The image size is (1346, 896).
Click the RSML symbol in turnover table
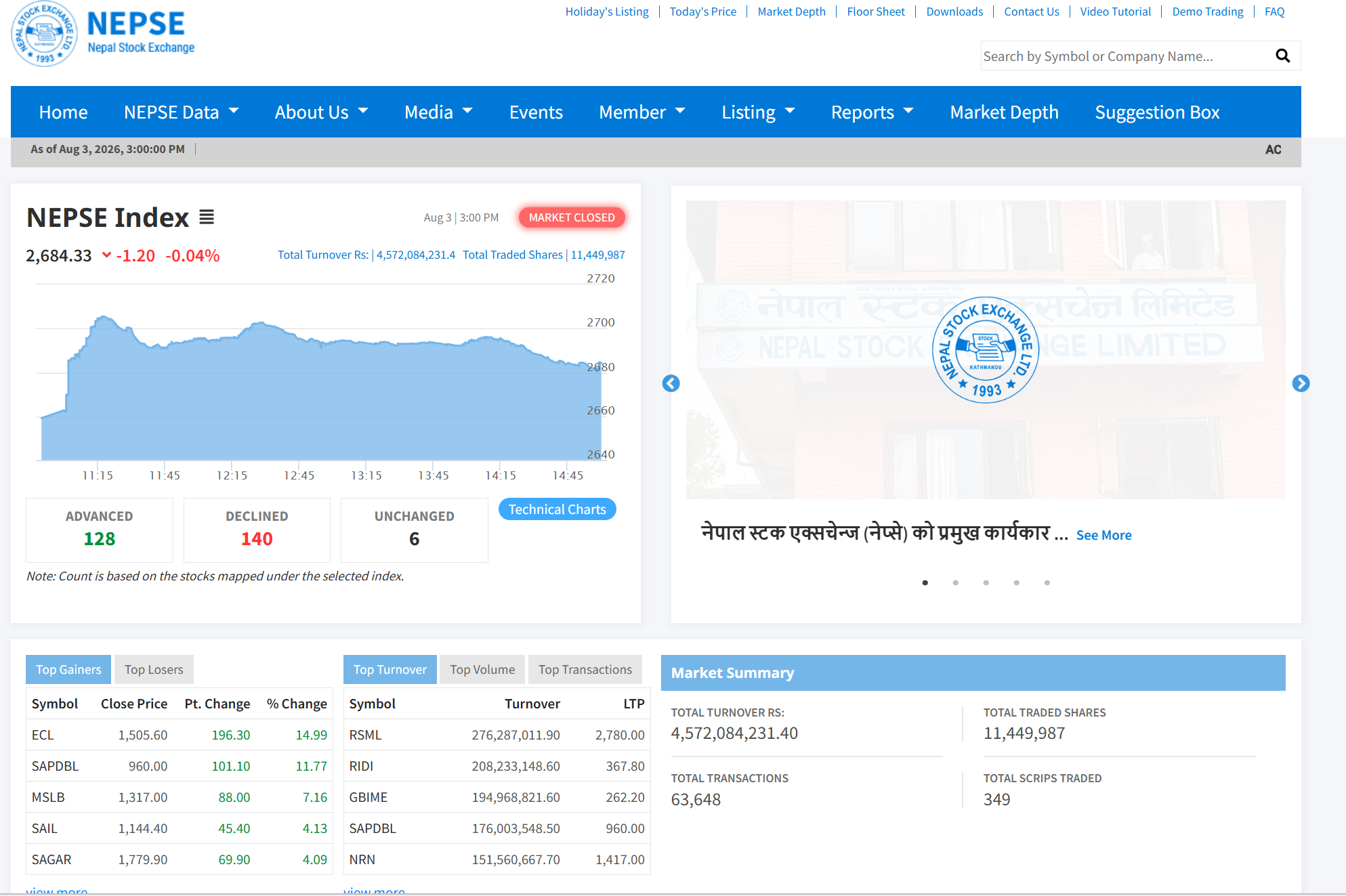pyautogui.click(x=365, y=735)
